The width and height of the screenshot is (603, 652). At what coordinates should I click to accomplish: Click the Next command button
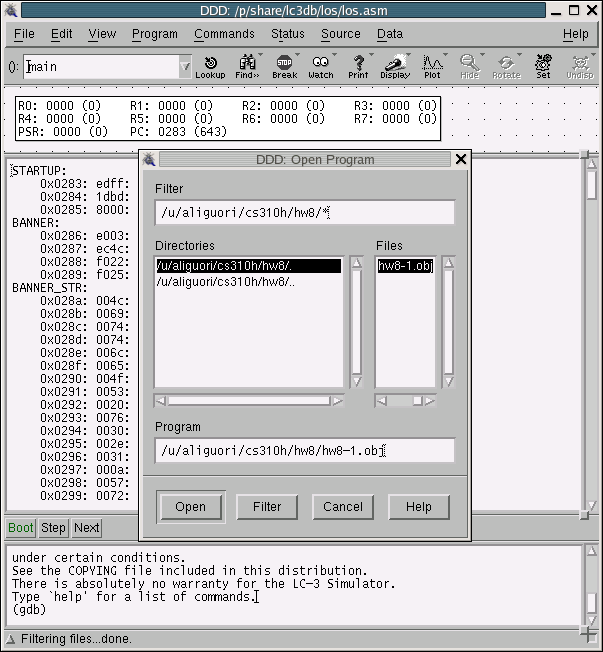pos(86,528)
